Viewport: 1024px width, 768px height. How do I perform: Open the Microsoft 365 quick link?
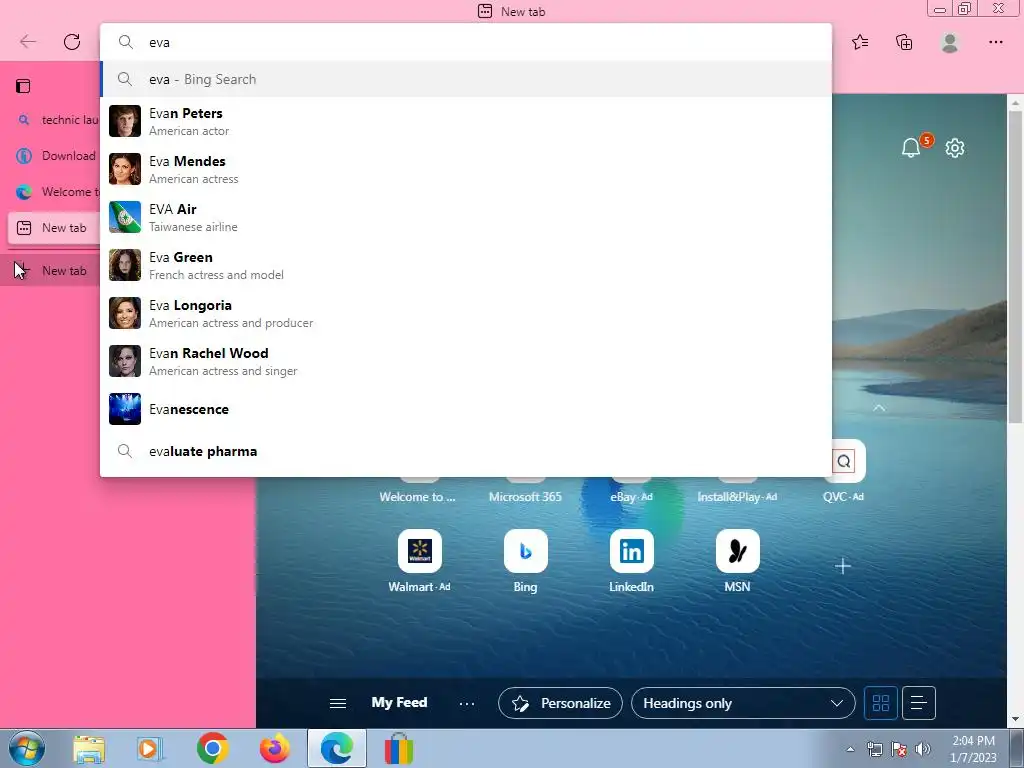click(525, 496)
